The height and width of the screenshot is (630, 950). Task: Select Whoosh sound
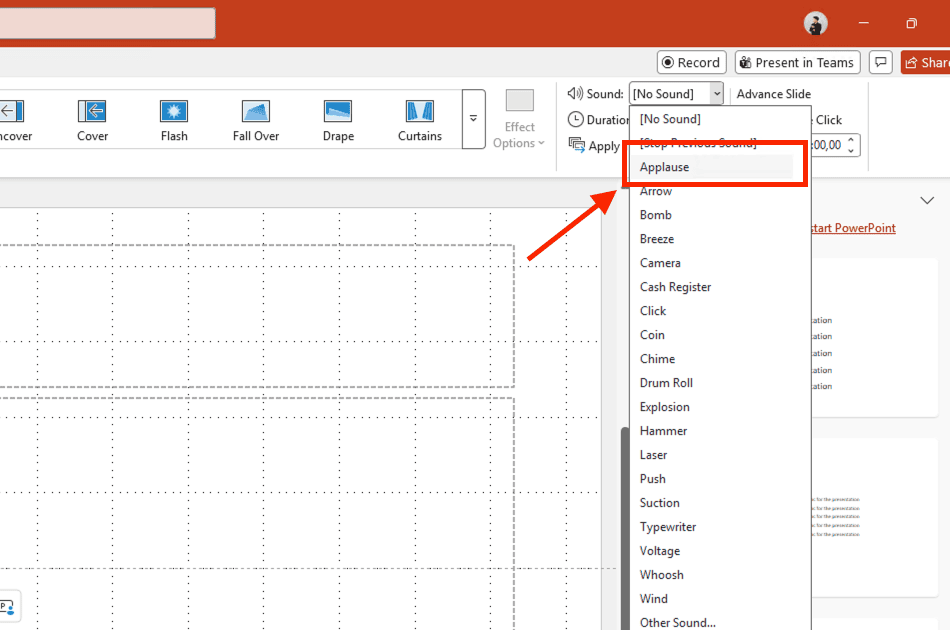(x=720, y=575)
